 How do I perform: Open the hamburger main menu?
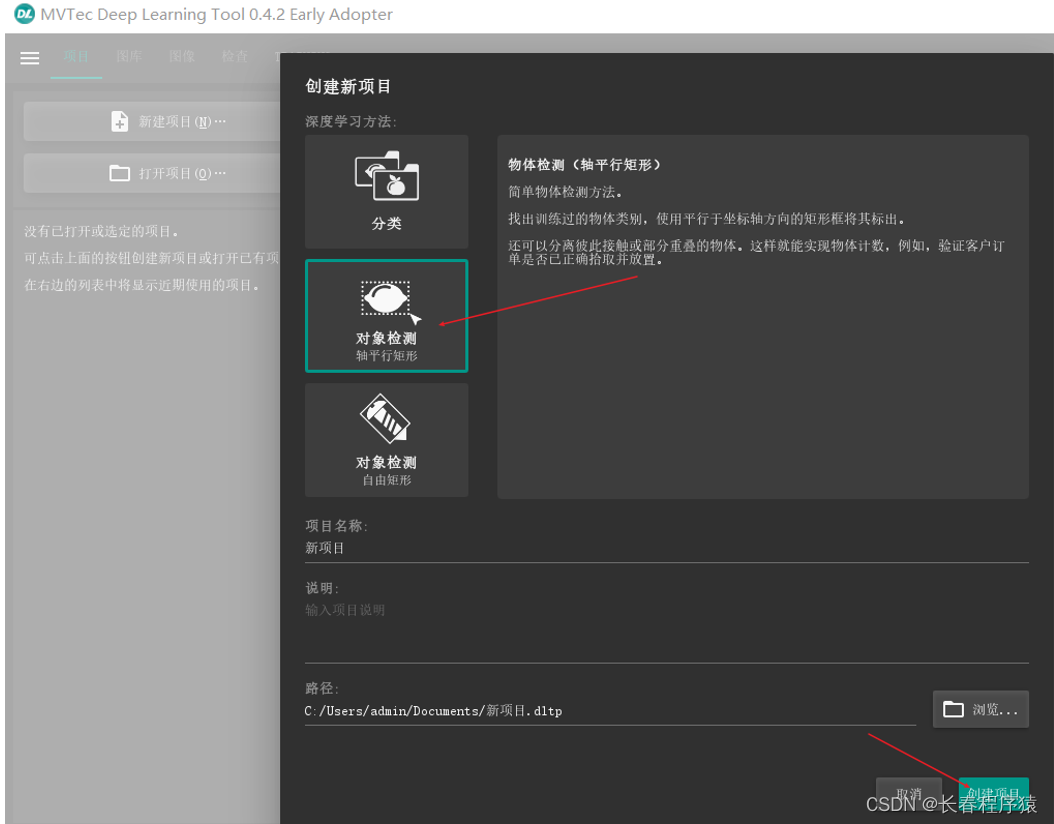coord(30,58)
